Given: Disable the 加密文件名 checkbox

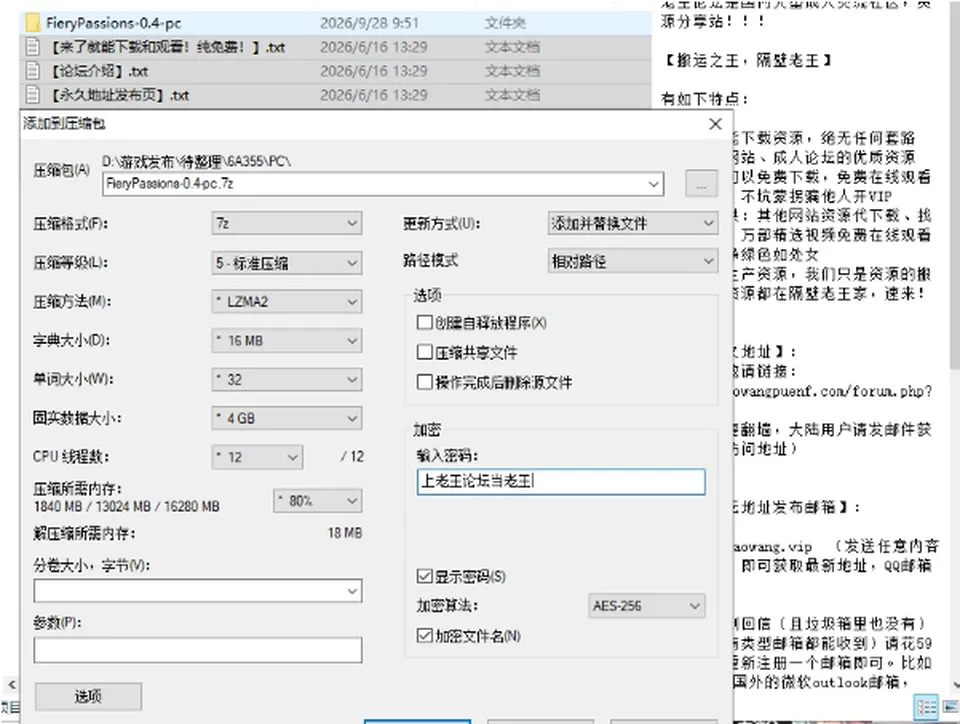Looking at the screenshot, I should point(424,635).
